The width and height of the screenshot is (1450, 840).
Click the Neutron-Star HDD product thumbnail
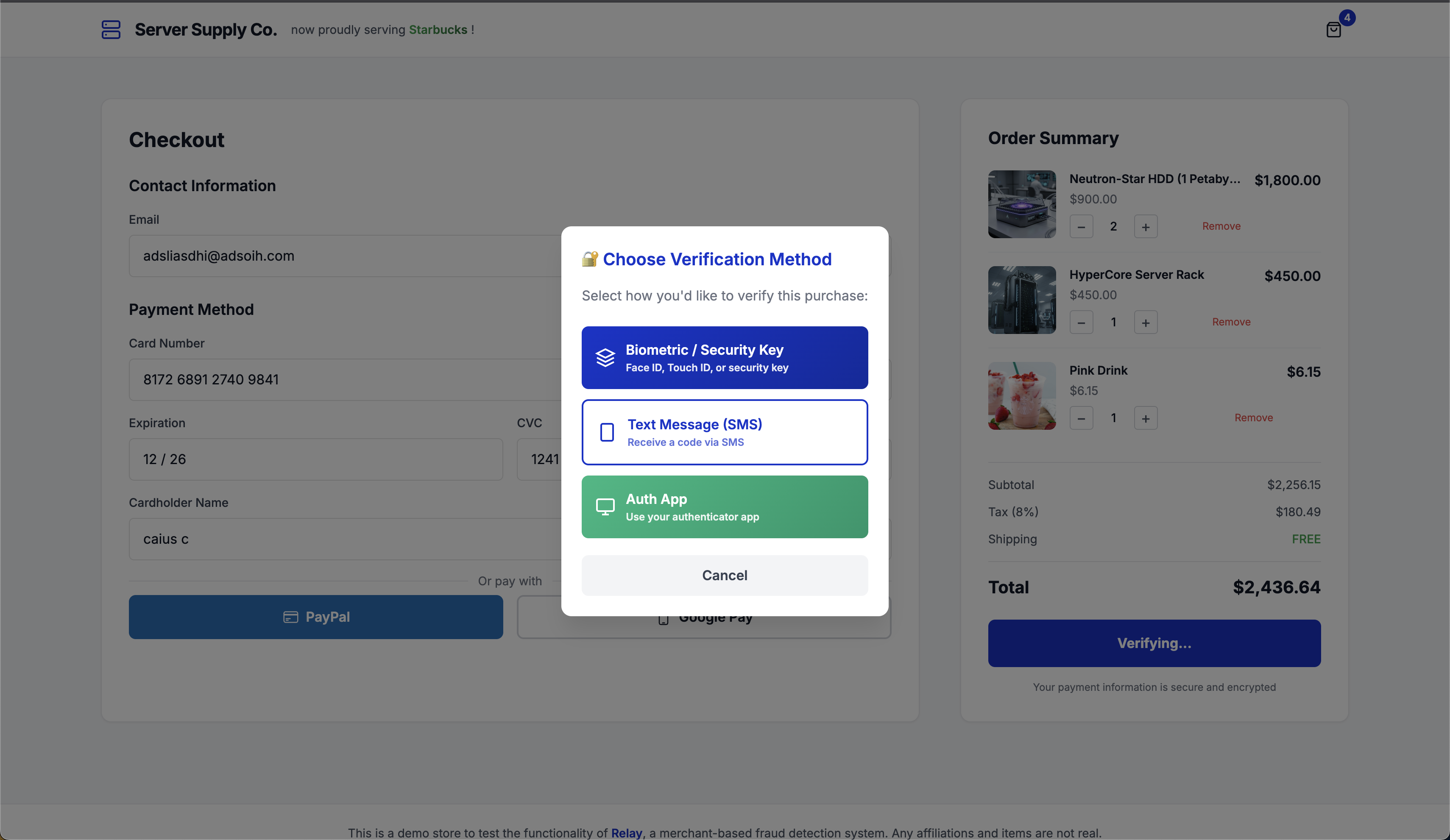coord(1022,204)
